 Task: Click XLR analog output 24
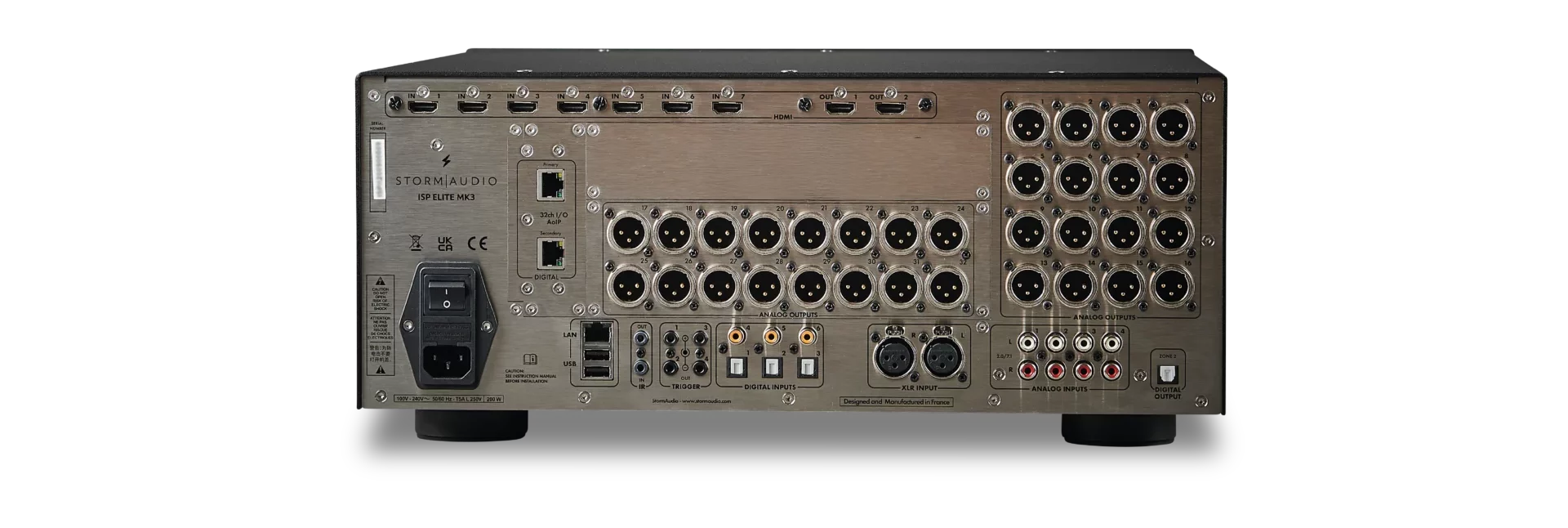pyautogui.click(x=947, y=234)
